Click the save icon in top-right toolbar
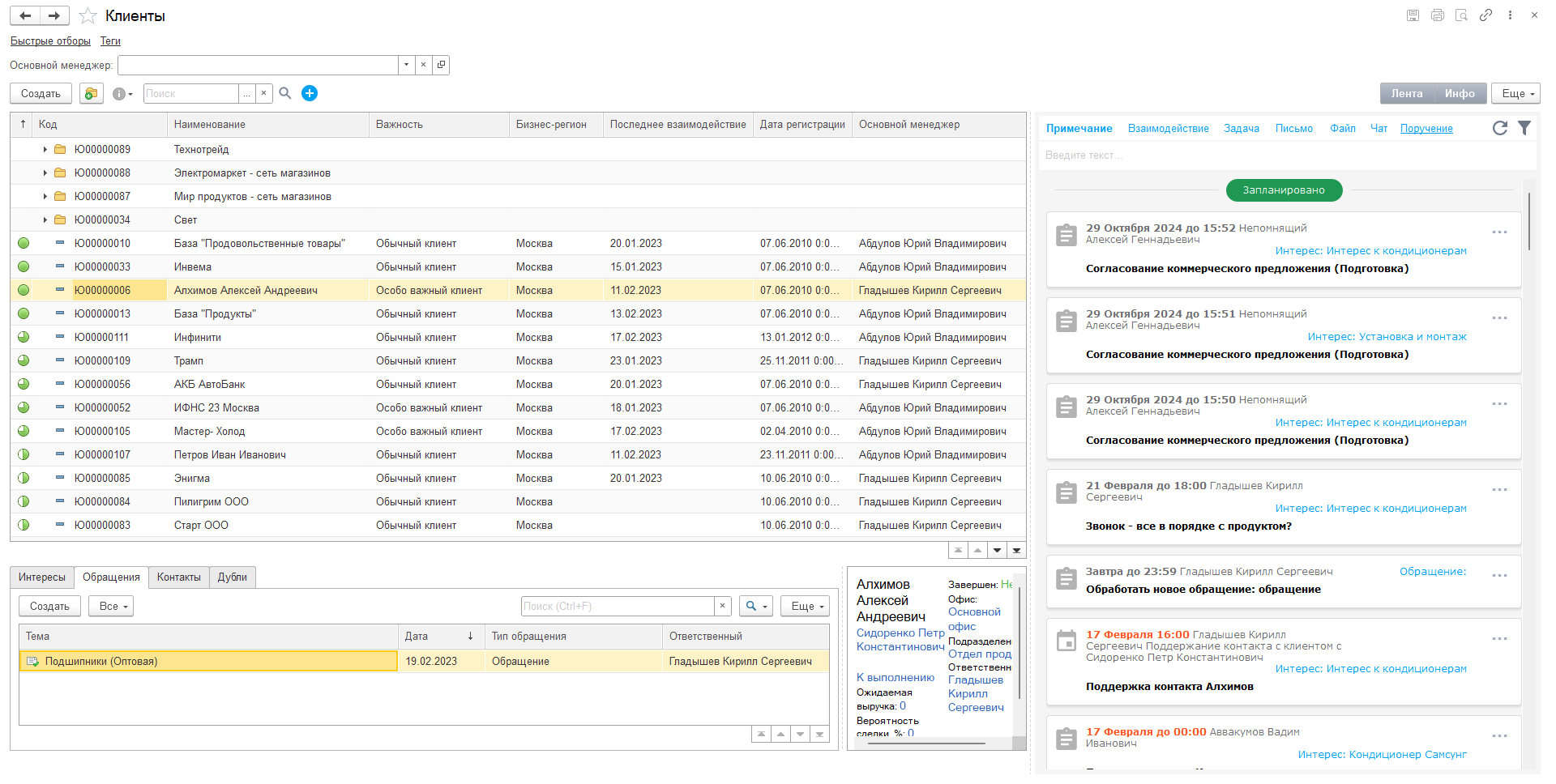The image size is (1556, 784). click(x=1413, y=15)
